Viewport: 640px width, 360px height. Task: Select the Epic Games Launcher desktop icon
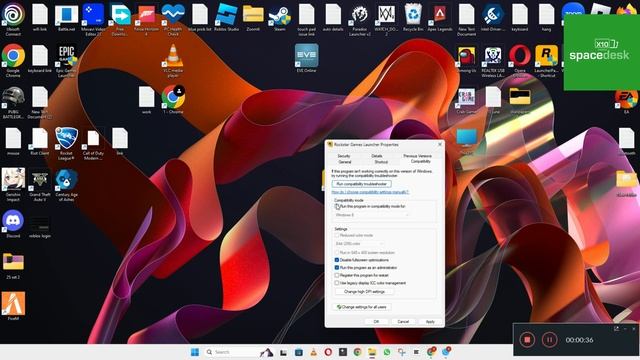(x=66, y=60)
